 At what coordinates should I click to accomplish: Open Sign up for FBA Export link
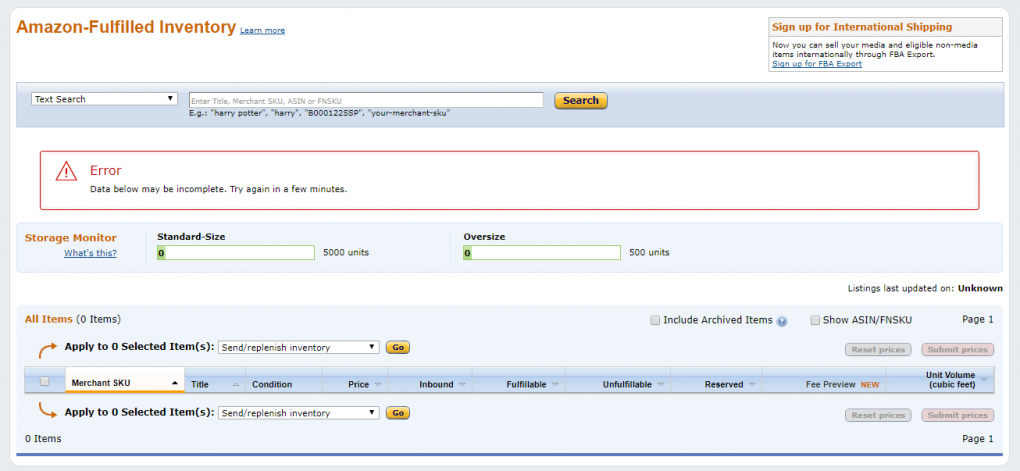pos(816,64)
